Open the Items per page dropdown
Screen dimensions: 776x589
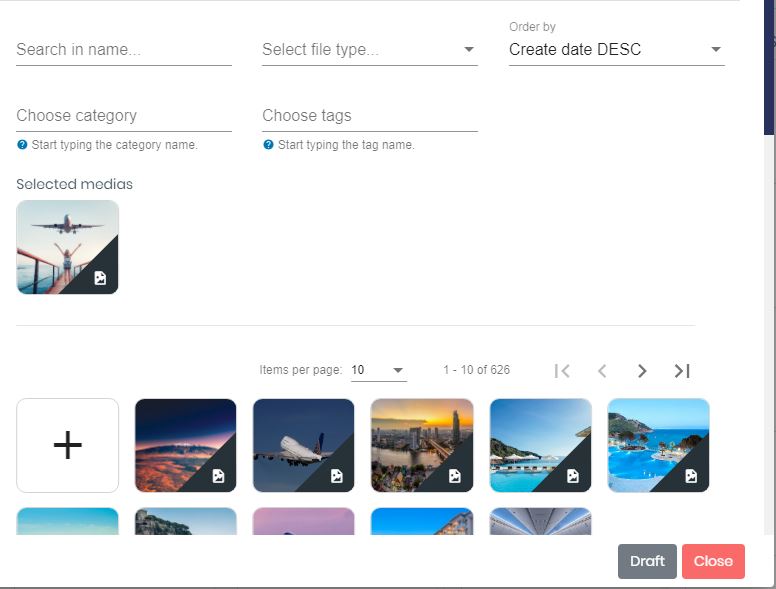[379, 370]
